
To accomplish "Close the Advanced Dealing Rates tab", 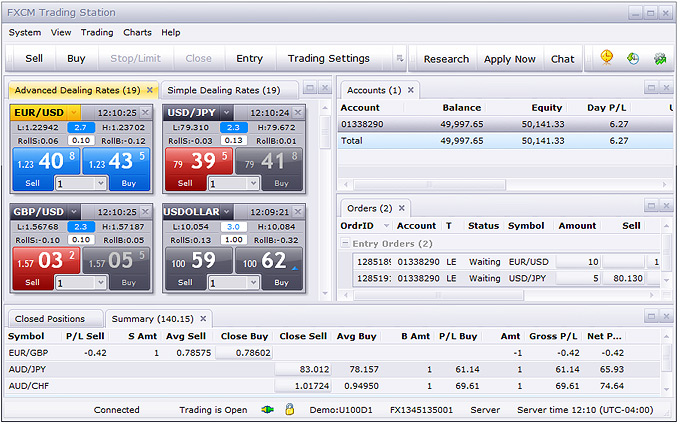I will [x=150, y=90].
